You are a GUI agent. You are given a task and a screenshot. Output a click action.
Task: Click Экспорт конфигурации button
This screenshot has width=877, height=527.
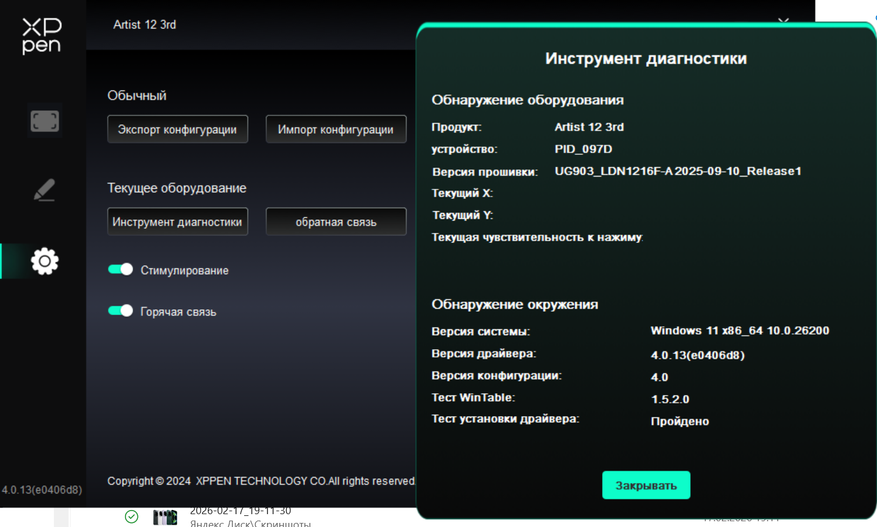[177, 129]
